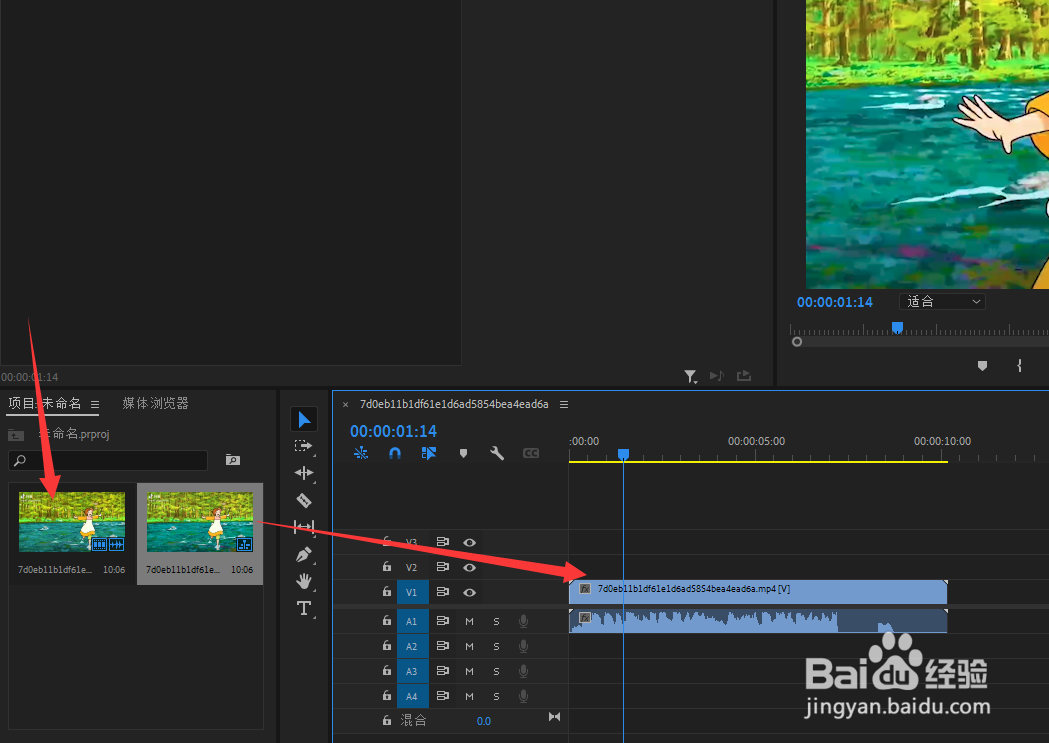Enable voice-over record mic on A1

[x=523, y=621]
